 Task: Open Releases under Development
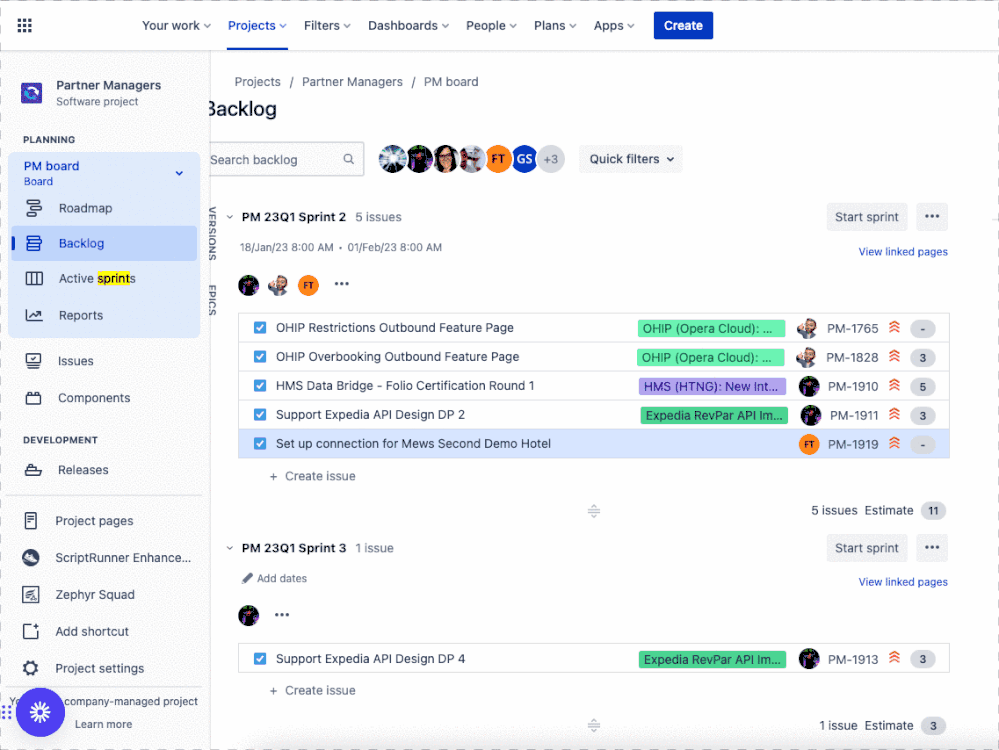tap(83, 470)
